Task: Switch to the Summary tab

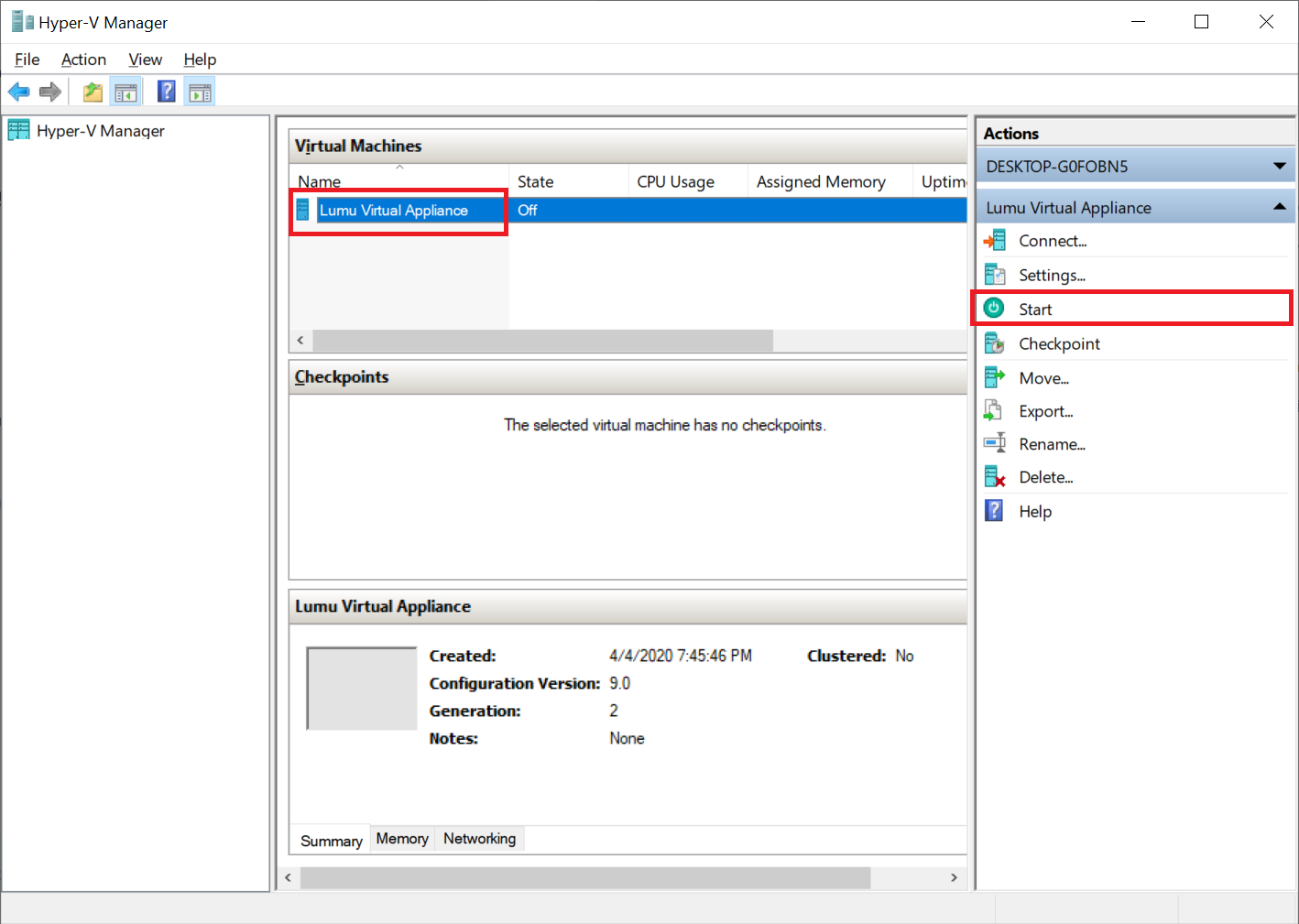Action: 332,841
